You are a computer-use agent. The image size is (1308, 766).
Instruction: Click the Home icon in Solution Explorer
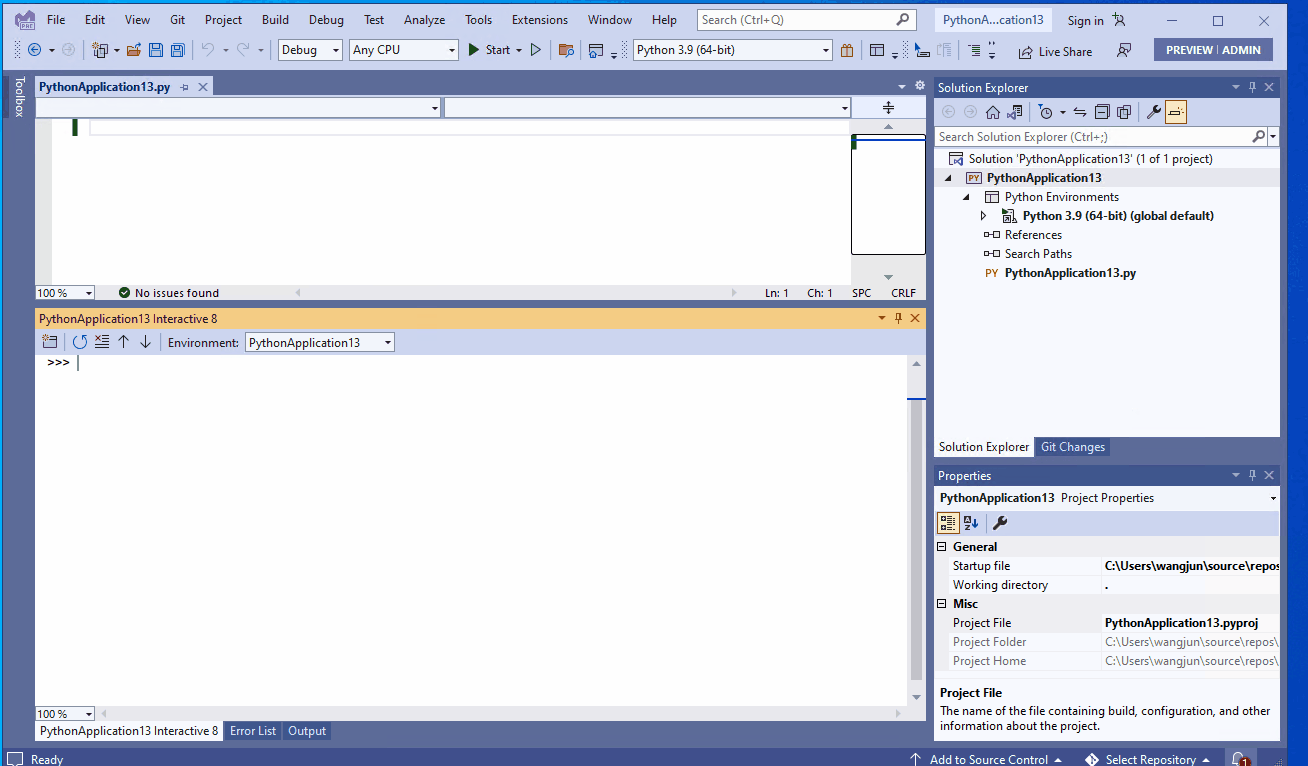click(992, 111)
